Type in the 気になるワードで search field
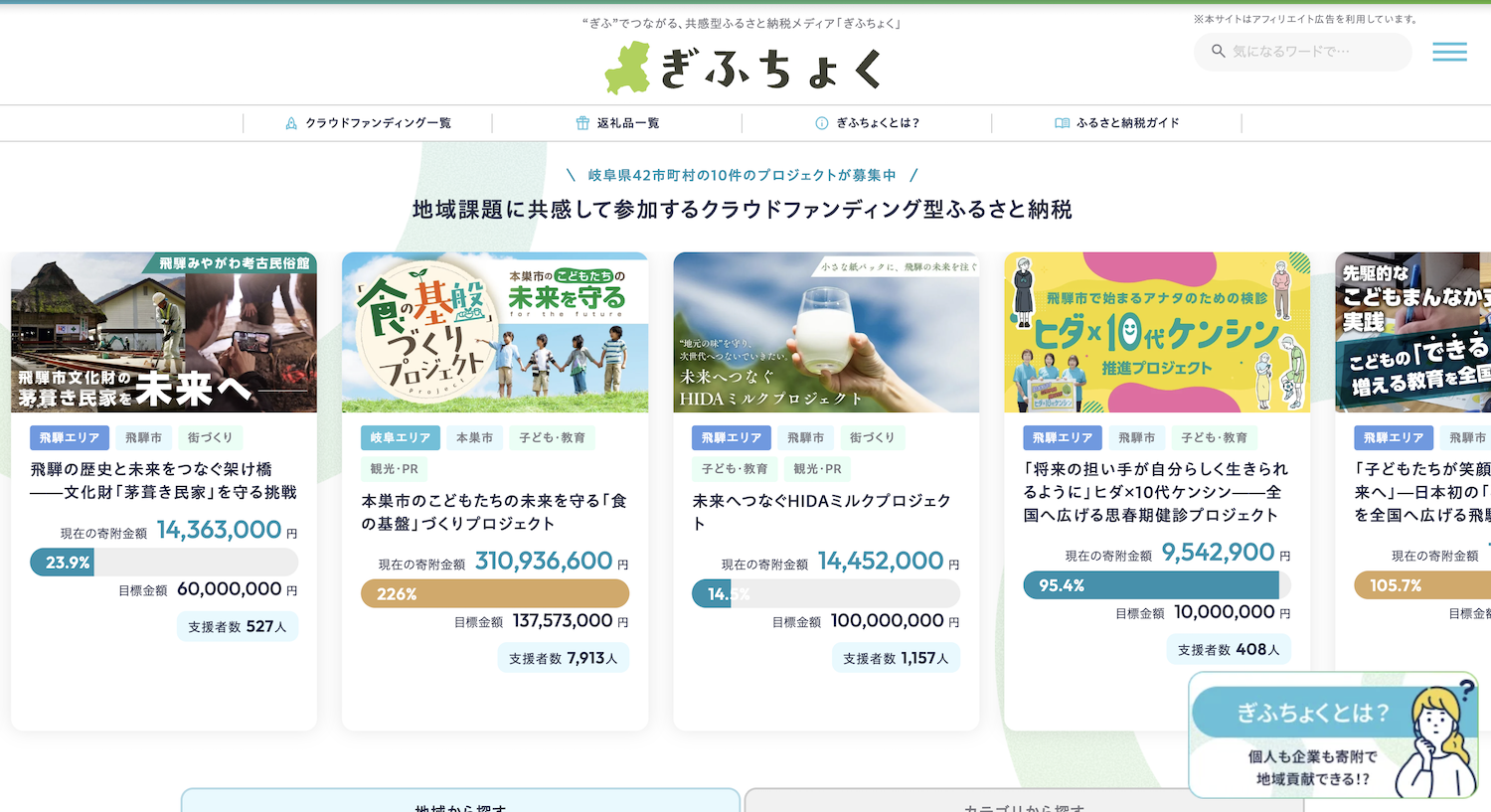 click(1312, 52)
